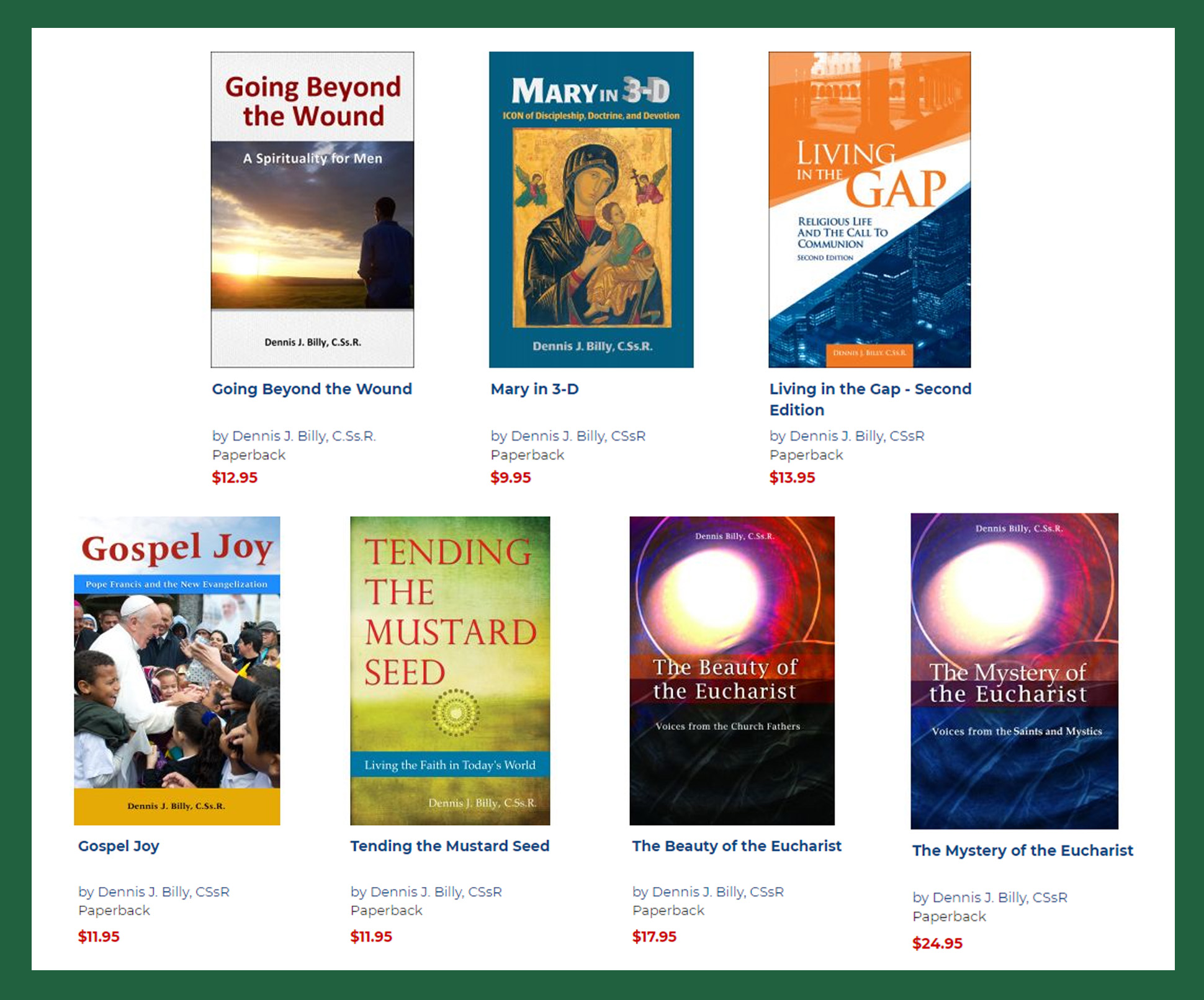This screenshot has height=1000, width=1204.
Task: Open the Going Beyond the Wound book cover
Action: coord(312,210)
